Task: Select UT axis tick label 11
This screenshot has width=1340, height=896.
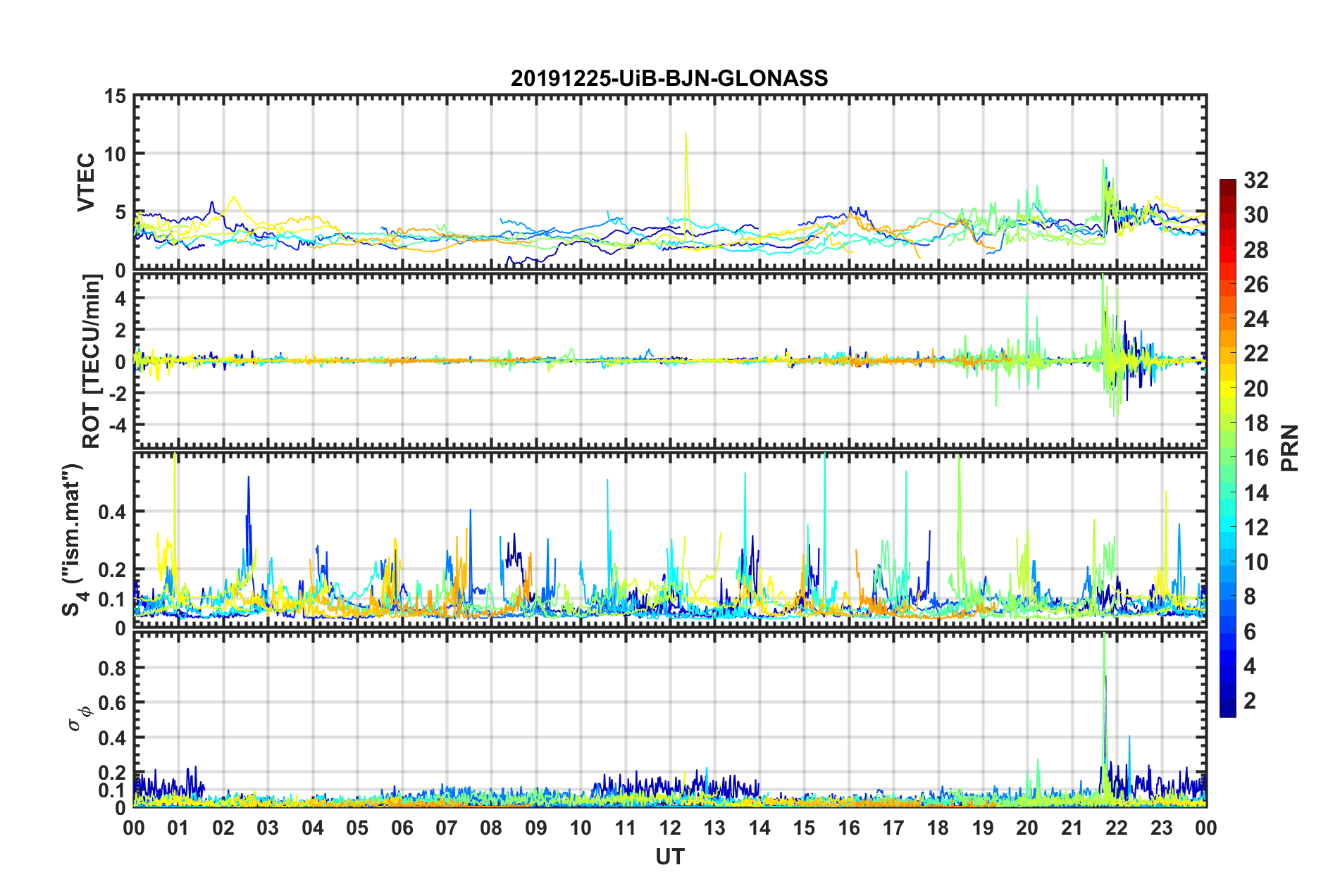Action: coord(626,828)
